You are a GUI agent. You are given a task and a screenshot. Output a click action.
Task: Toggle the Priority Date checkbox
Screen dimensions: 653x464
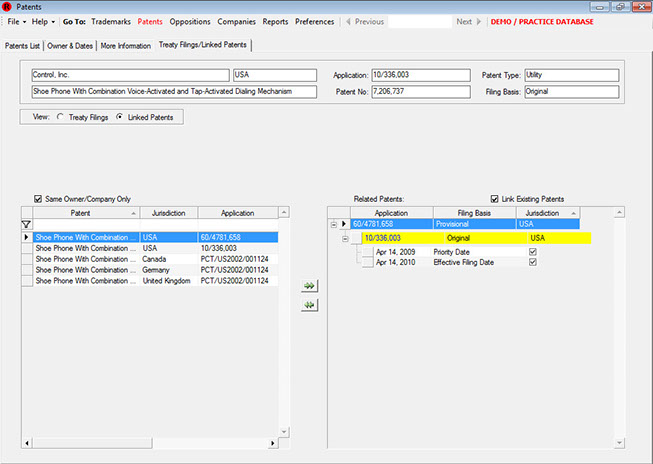532,252
